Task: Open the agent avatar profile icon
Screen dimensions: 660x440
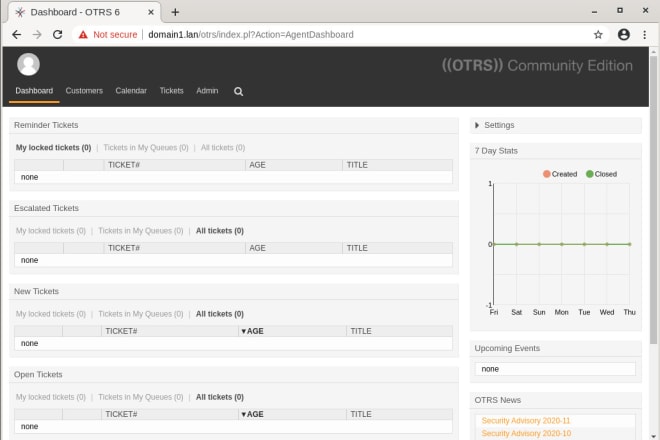Action: [x=28, y=64]
